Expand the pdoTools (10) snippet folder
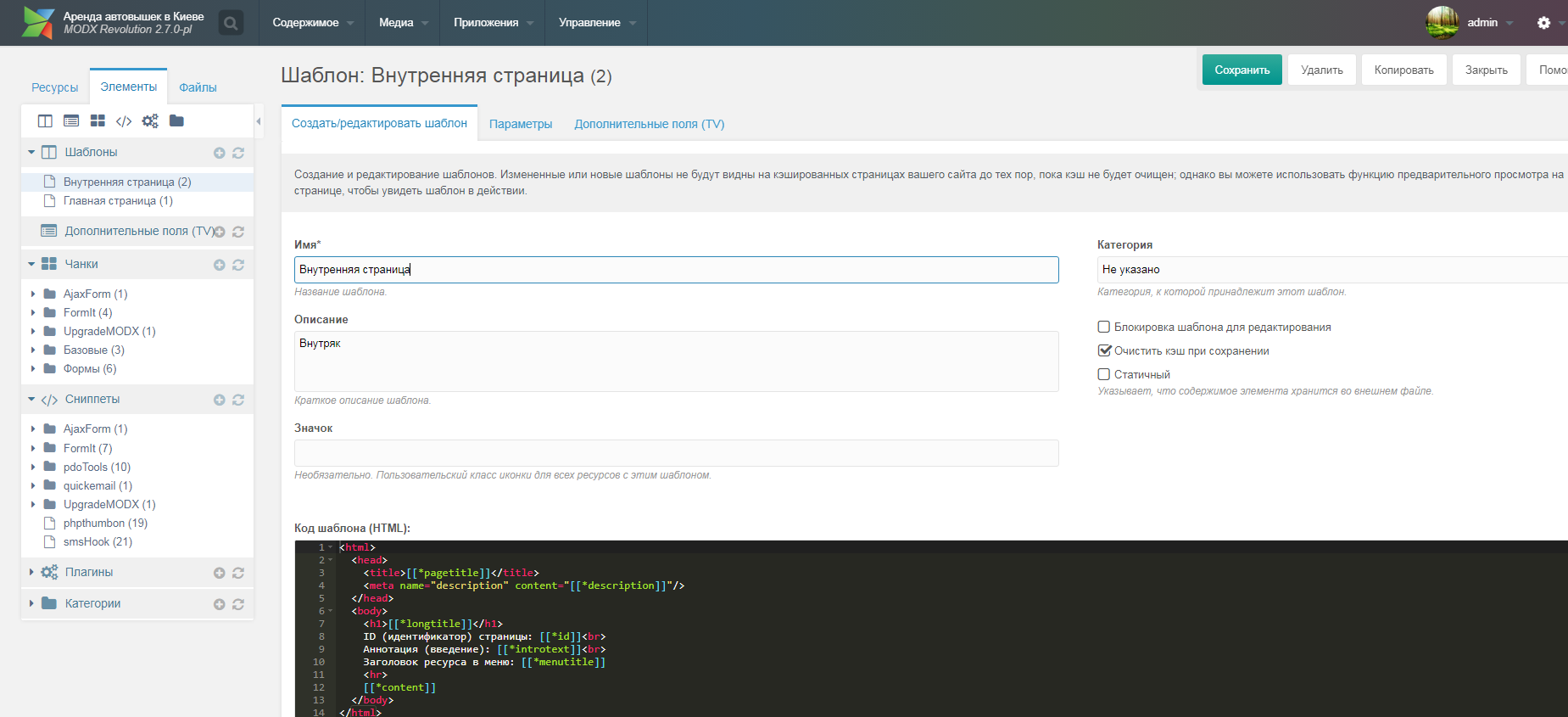The width and height of the screenshot is (1568, 717). pos(33,467)
